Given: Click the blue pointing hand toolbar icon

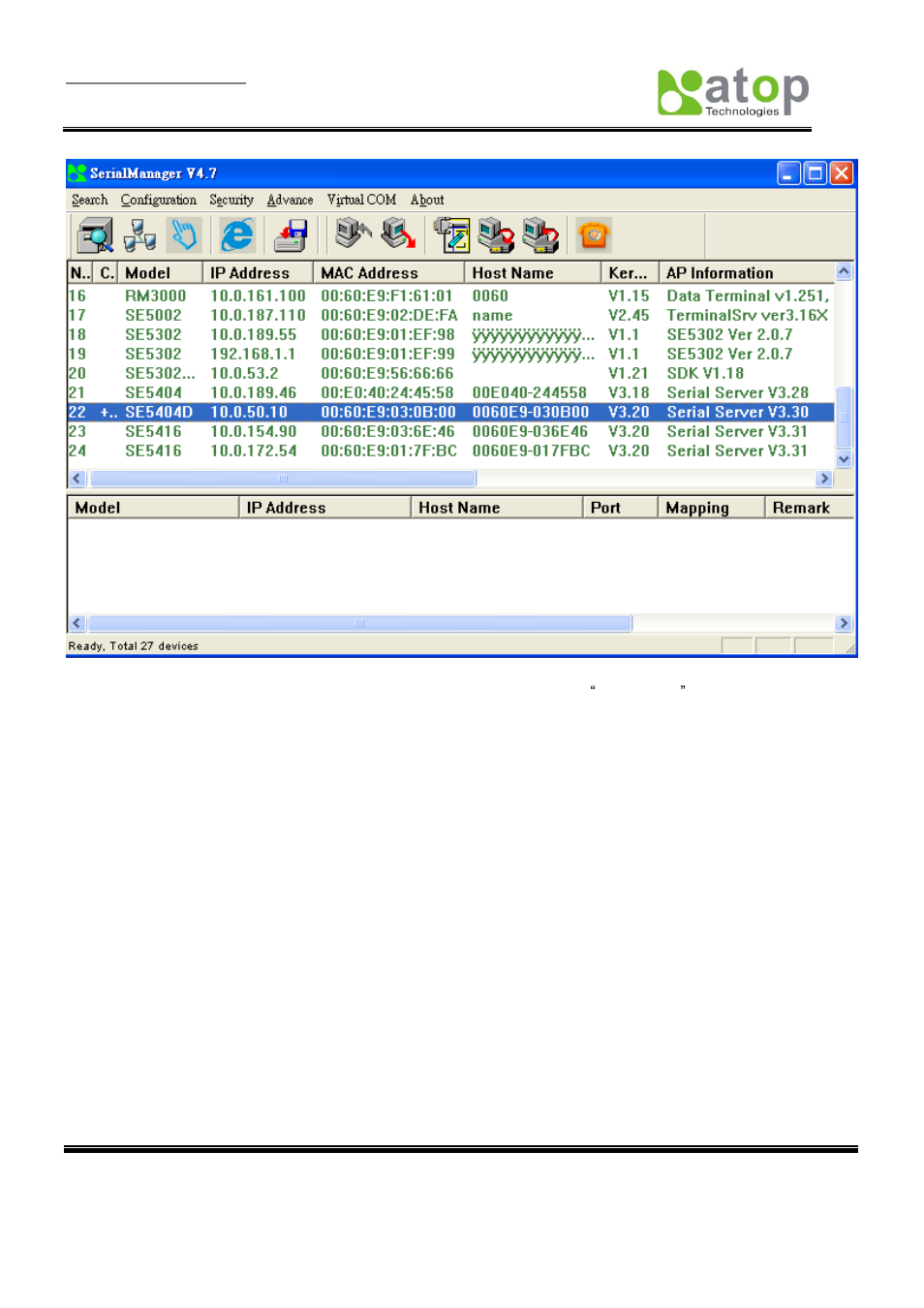Looking at the screenshot, I should (184, 234).
